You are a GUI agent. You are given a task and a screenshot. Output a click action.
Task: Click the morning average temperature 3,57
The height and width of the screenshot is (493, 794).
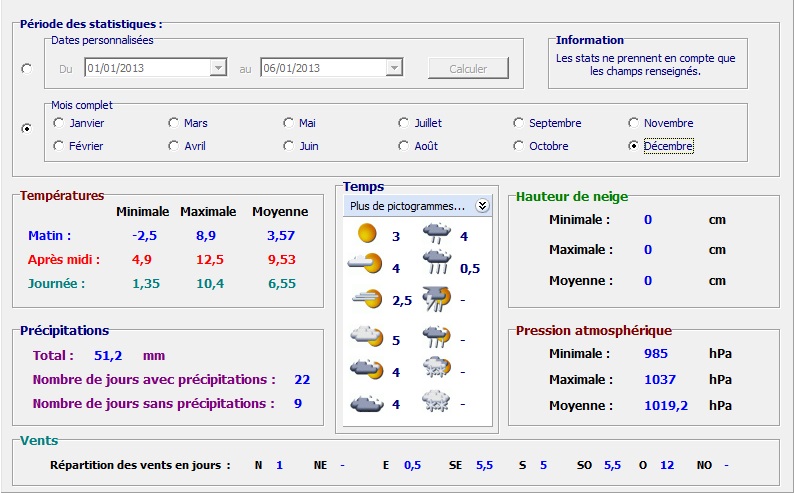281,235
